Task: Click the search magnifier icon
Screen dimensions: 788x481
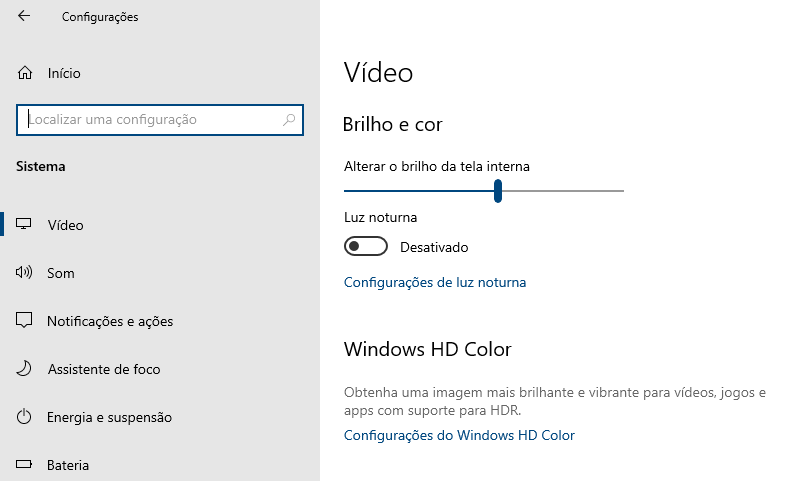Action: click(289, 120)
